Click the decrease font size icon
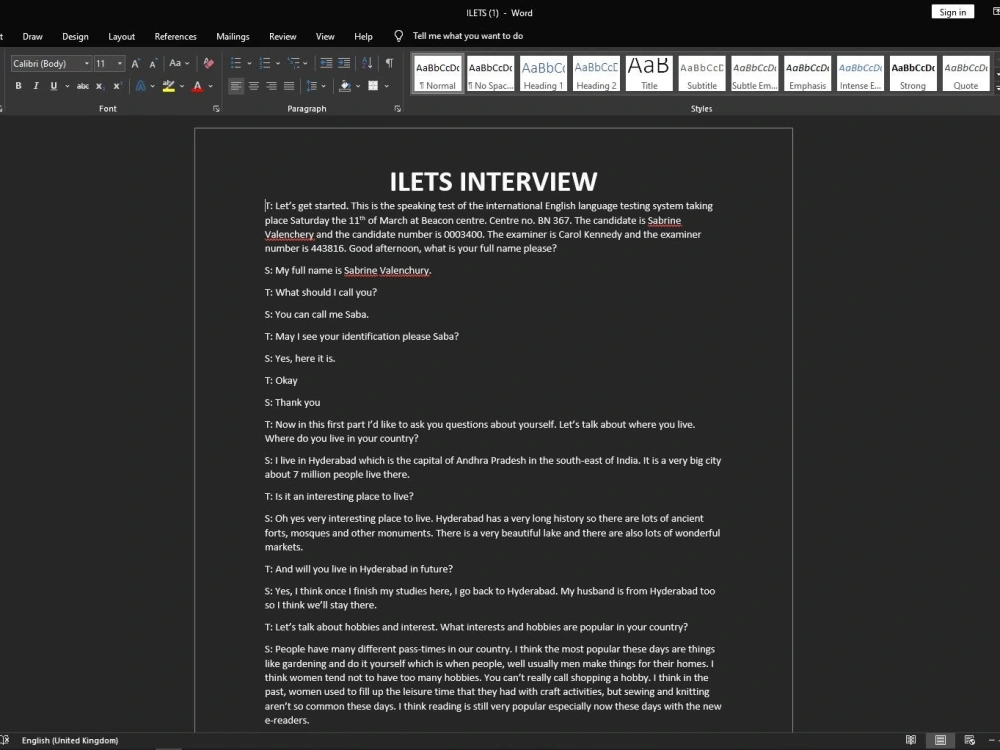 point(153,63)
